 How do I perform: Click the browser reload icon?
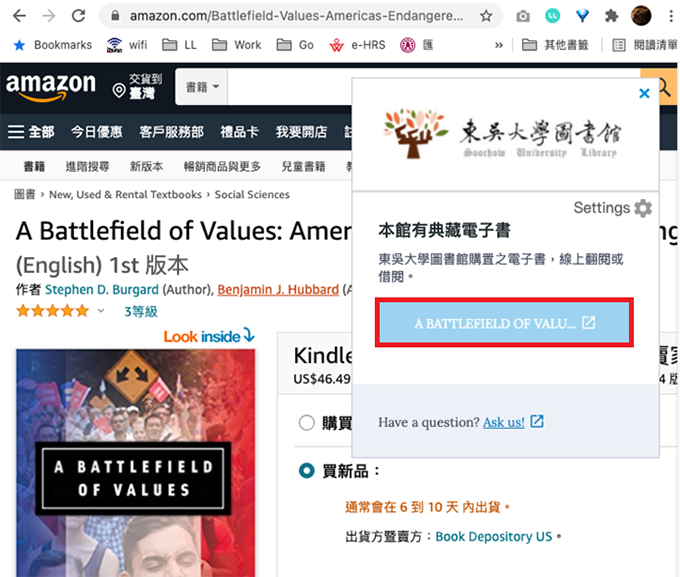pos(78,16)
